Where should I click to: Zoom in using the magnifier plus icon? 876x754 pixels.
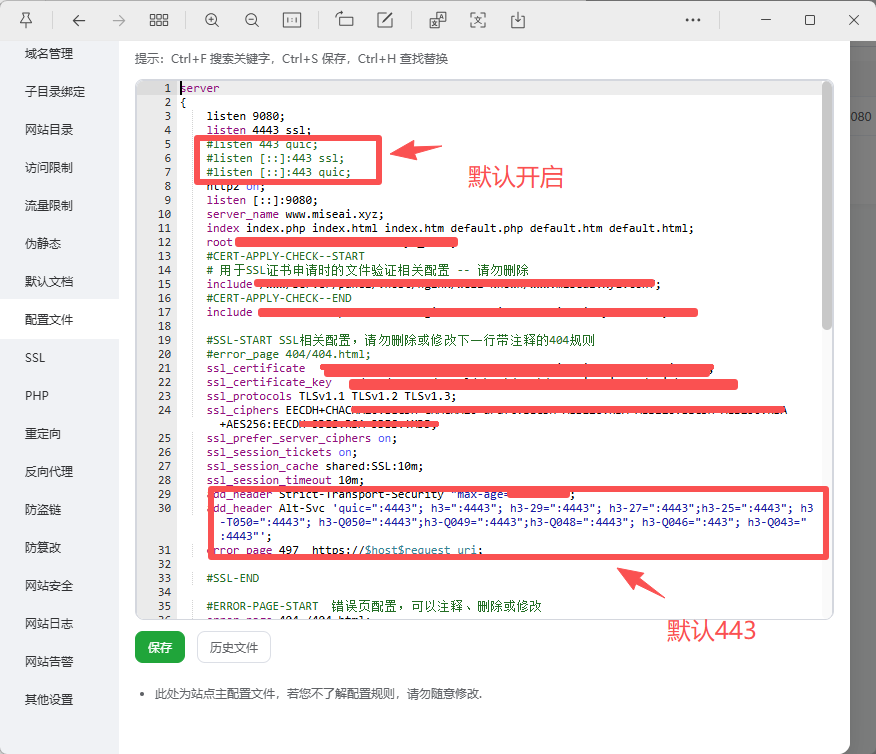211,20
